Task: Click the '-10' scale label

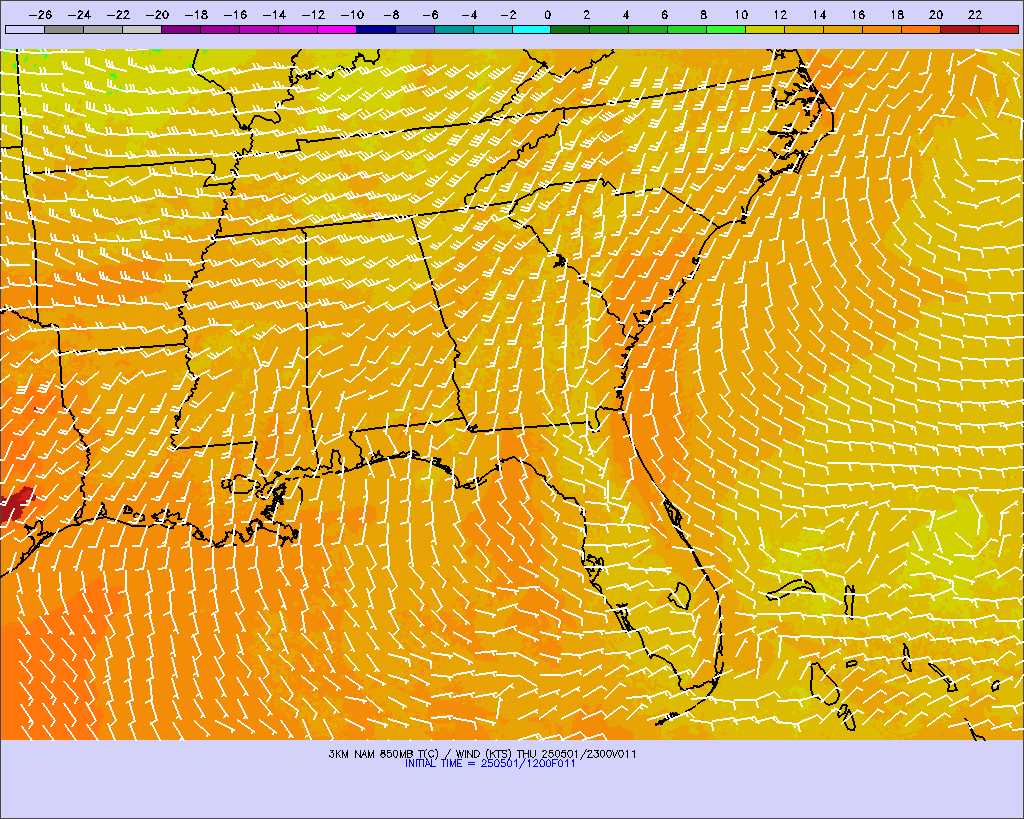Action: pos(352,15)
